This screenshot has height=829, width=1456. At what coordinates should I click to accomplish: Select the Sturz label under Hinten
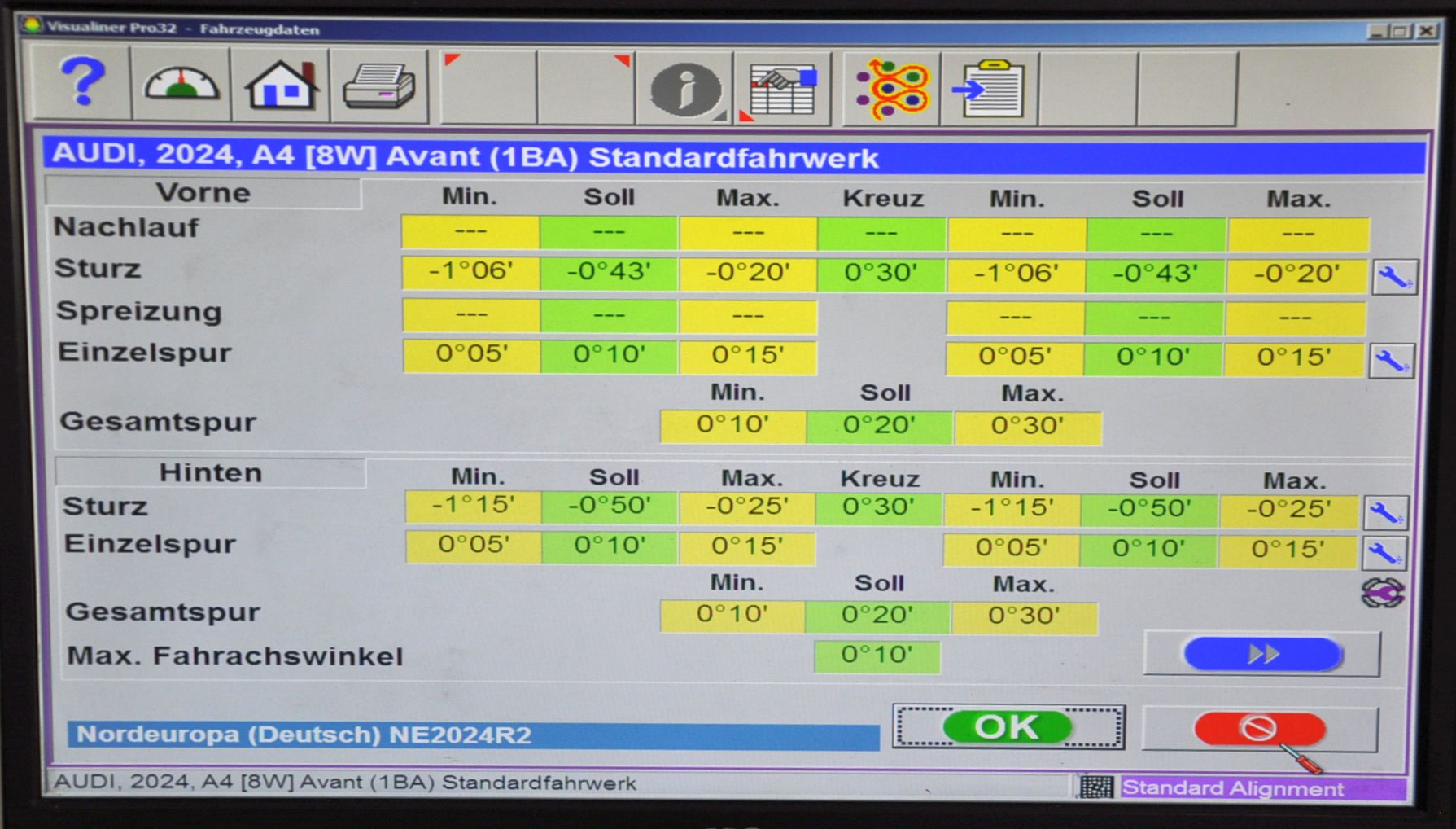105,506
